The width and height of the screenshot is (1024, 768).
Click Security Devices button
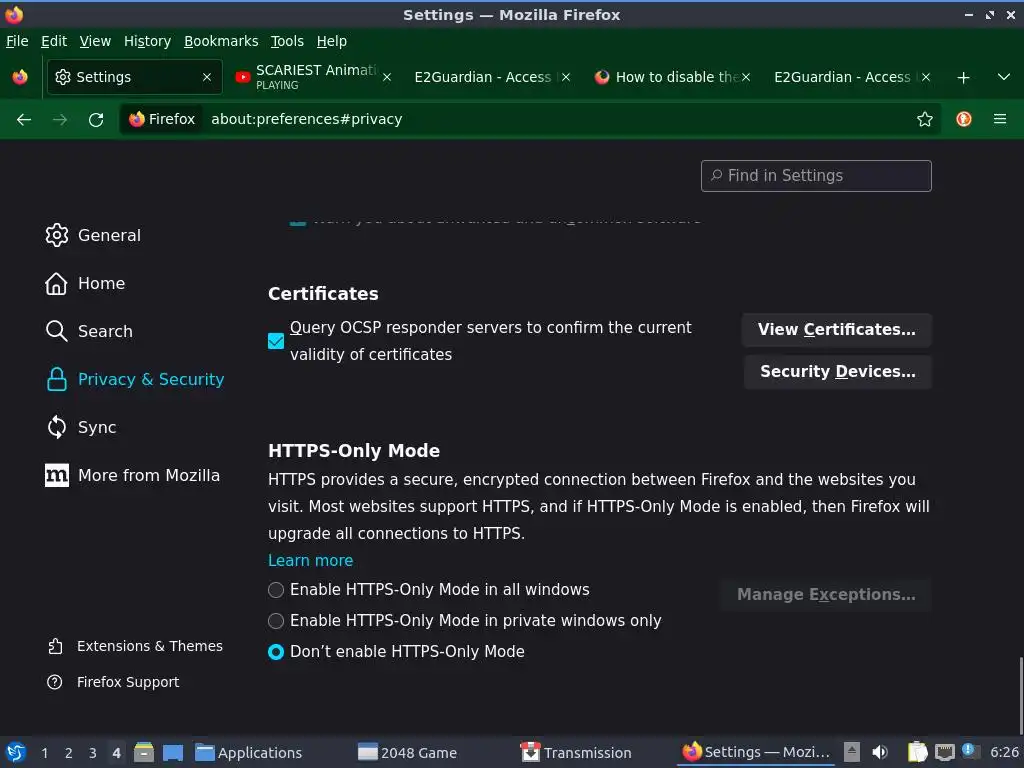tap(838, 372)
